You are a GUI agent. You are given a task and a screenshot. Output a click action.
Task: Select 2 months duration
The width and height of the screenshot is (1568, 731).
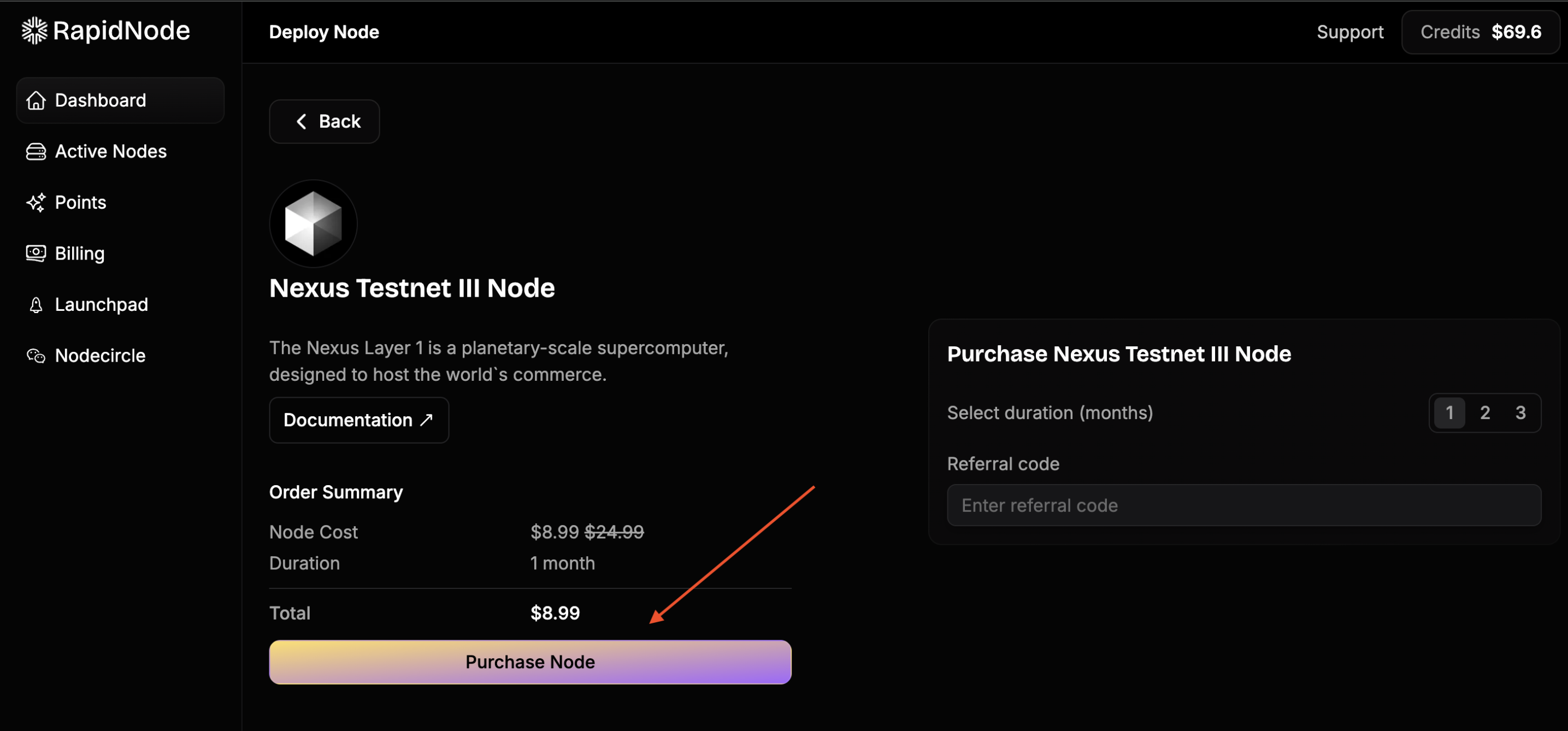point(1484,412)
